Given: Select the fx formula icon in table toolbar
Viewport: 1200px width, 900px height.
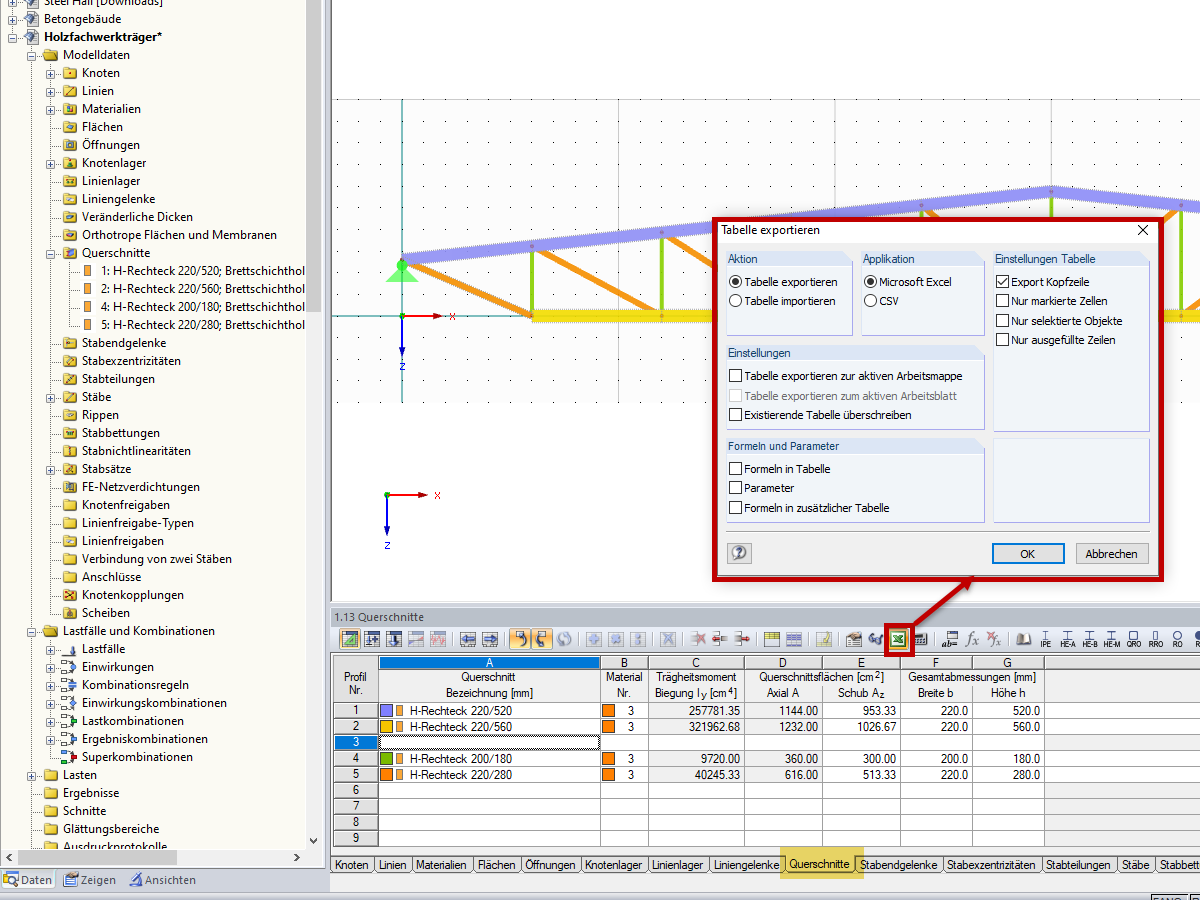Looking at the screenshot, I should [972, 641].
